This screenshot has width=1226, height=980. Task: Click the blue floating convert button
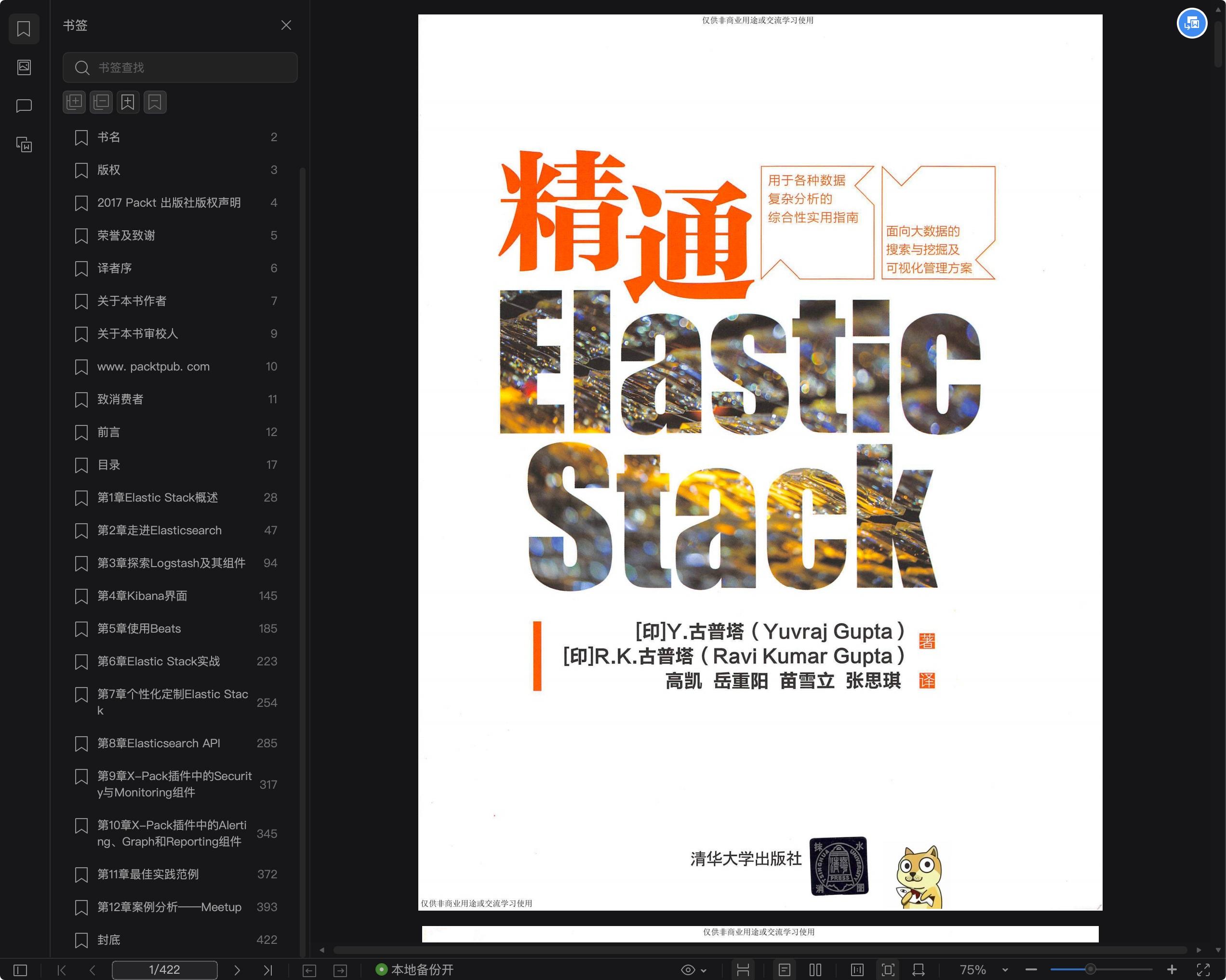1192,23
